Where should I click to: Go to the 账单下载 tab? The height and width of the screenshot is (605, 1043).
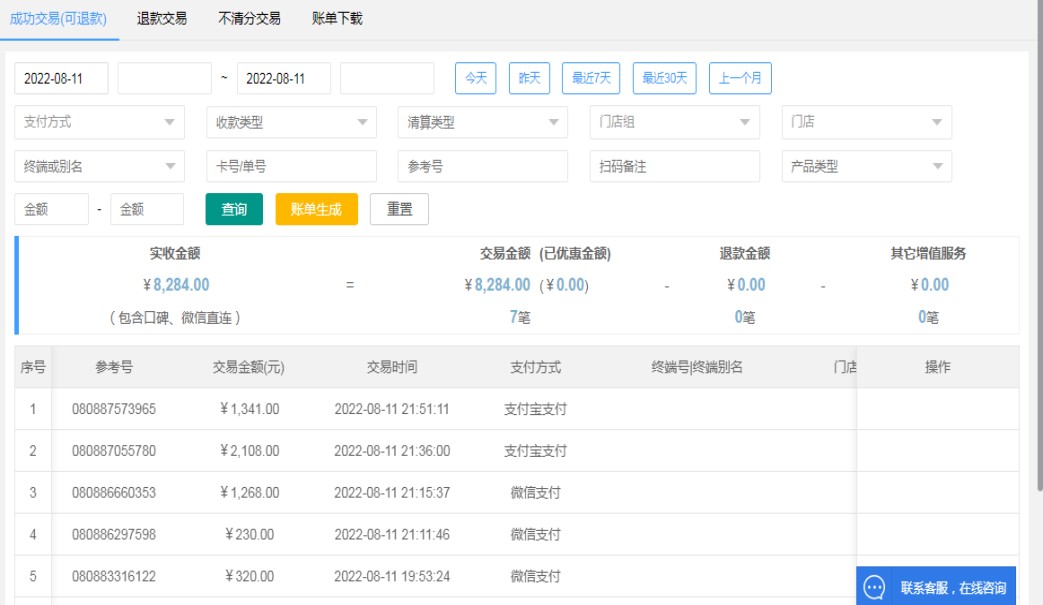point(337,18)
